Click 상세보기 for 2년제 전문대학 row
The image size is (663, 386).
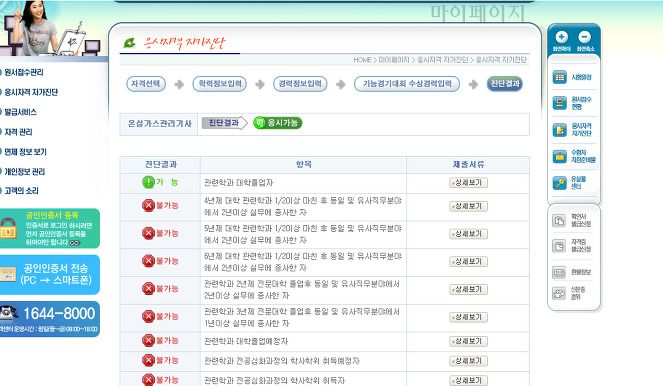[468, 289]
